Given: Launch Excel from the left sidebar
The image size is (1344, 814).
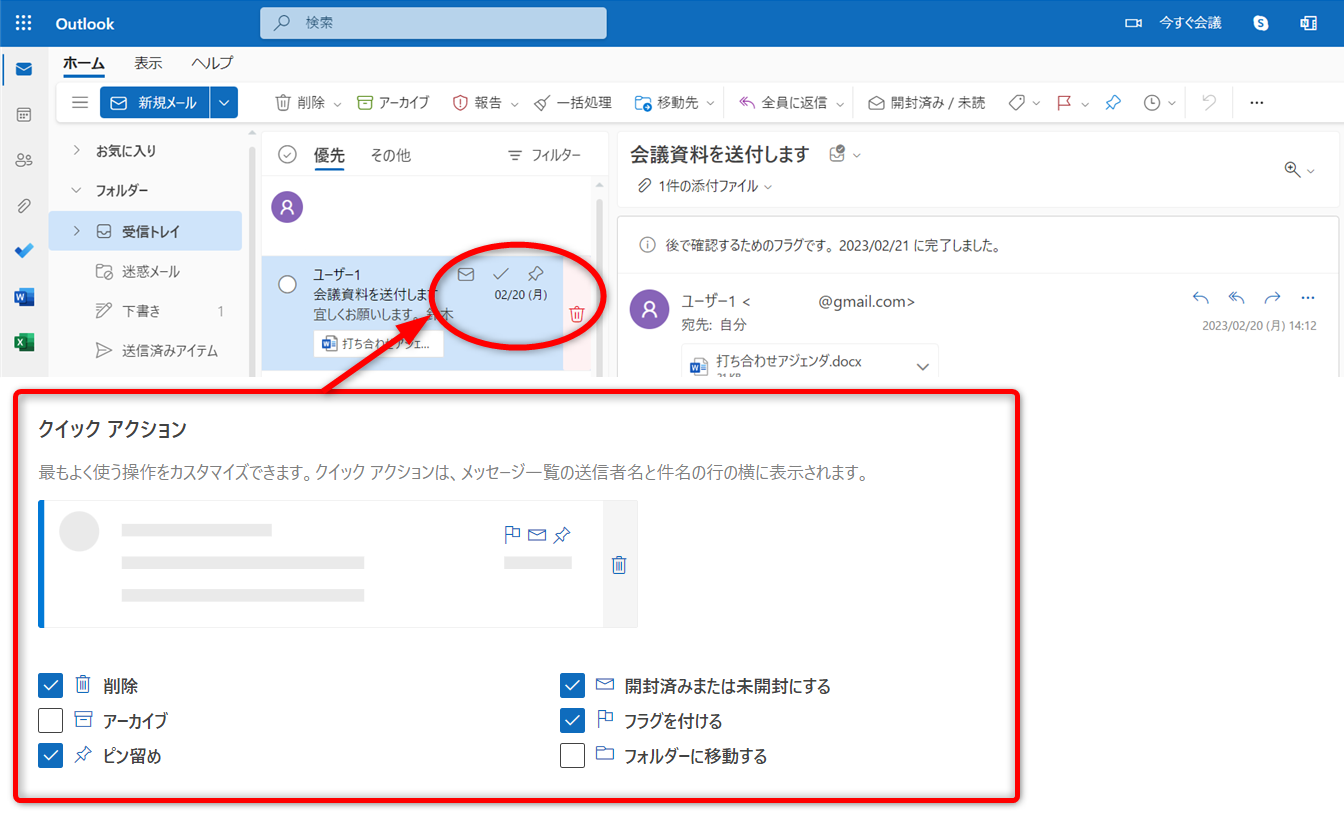Looking at the screenshot, I should (24, 342).
